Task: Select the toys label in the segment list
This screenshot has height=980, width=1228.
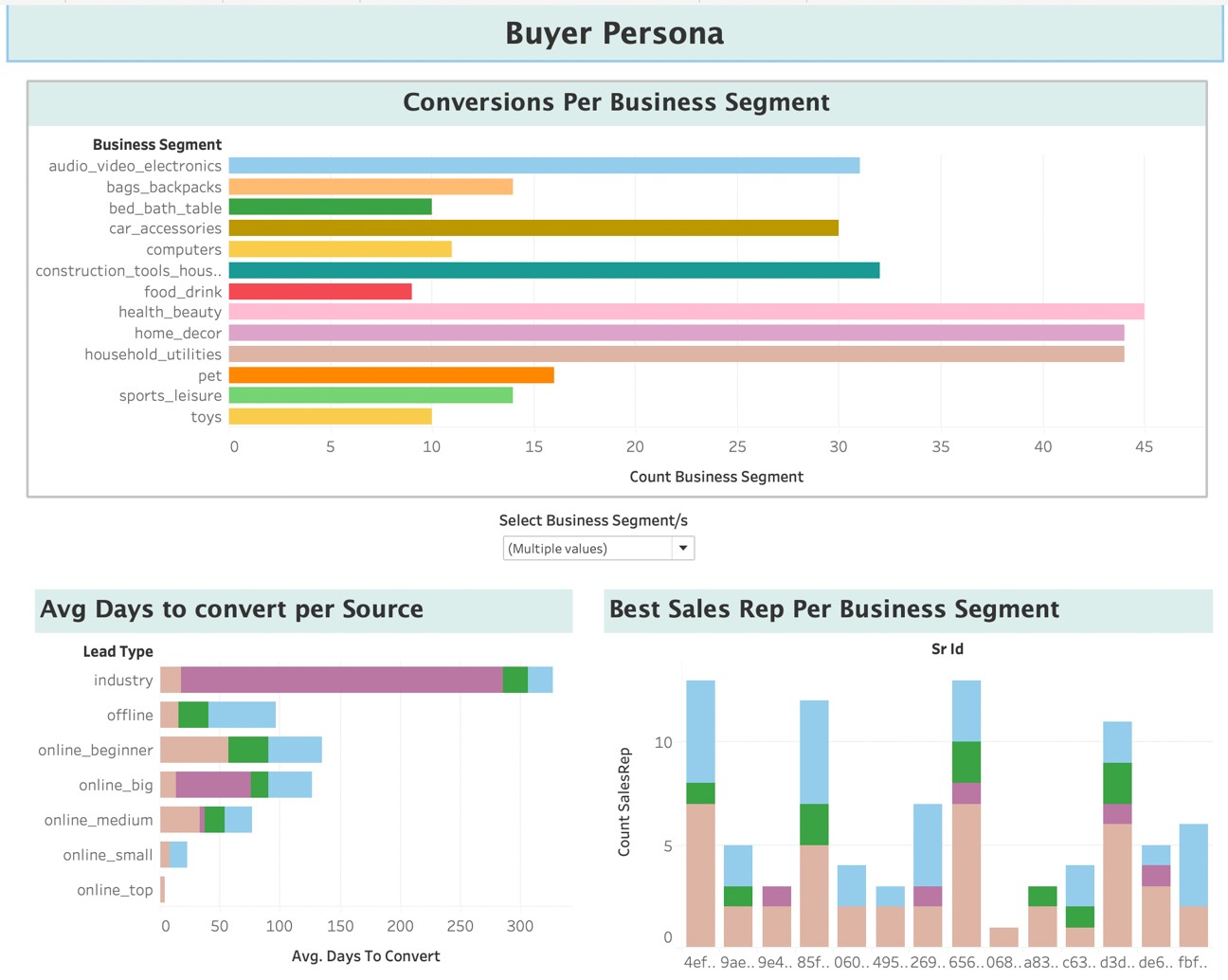Action: click(x=206, y=416)
